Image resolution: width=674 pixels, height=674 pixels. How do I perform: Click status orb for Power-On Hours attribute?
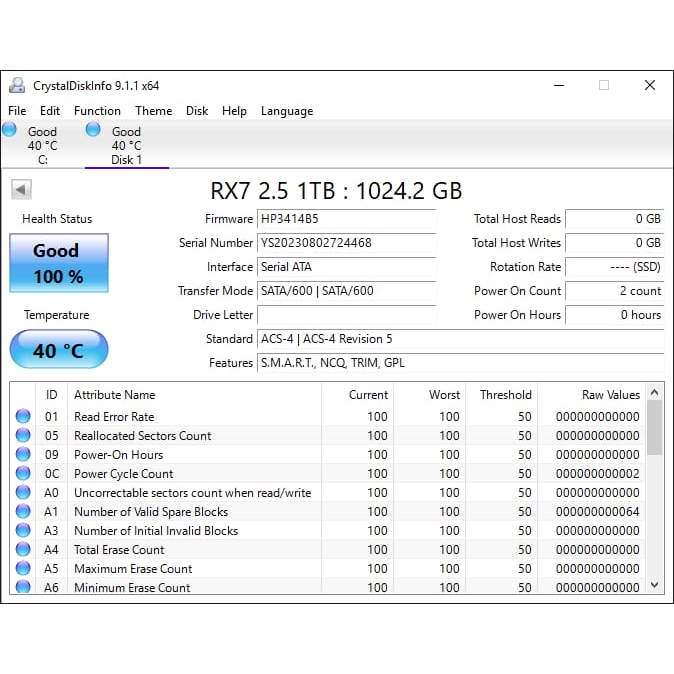[23, 455]
